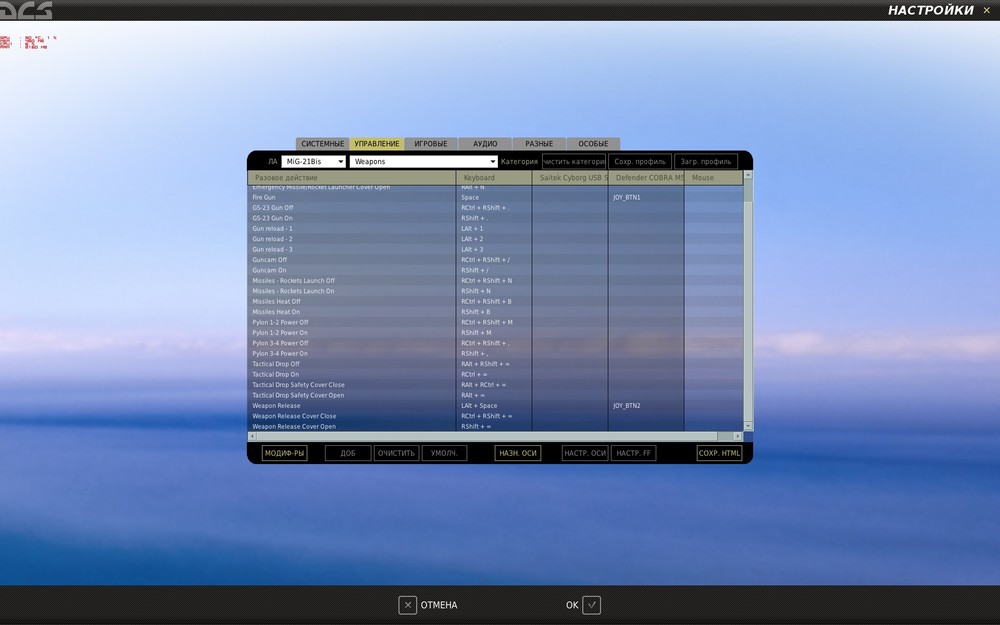This screenshot has width=1000, height=625.
Task: Click the horizontal scrollbar left arrow
Action: (252, 436)
